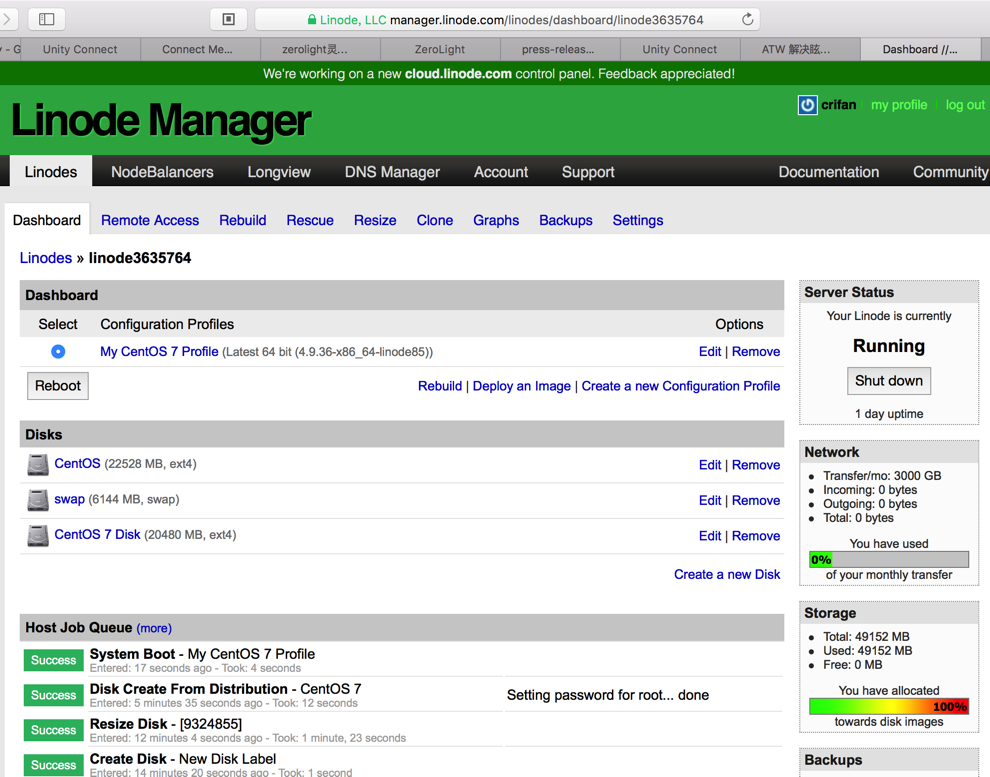Switch to ZeroLight browser tab
The image size is (990, 777).
[439, 49]
